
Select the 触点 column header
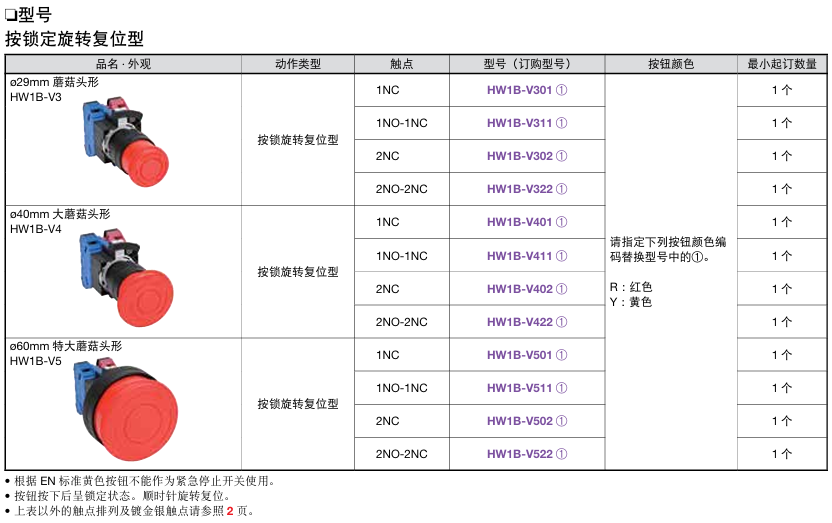(402, 64)
